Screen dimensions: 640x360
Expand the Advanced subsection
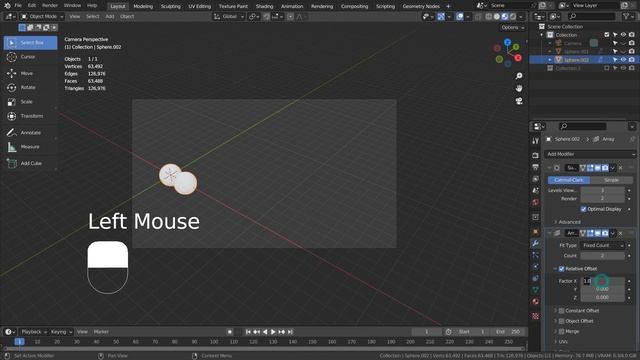567,222
